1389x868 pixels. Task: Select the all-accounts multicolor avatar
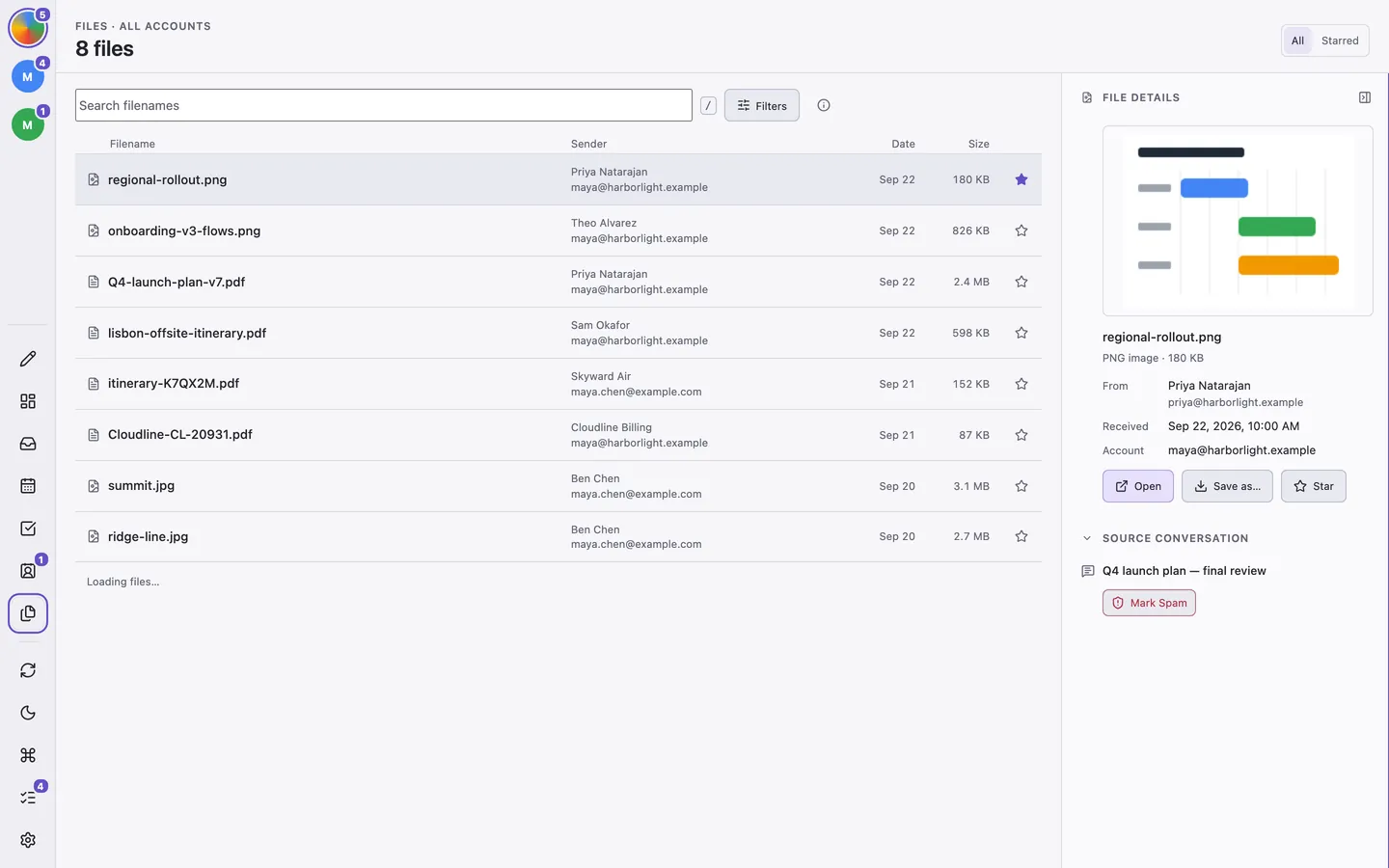28,29
